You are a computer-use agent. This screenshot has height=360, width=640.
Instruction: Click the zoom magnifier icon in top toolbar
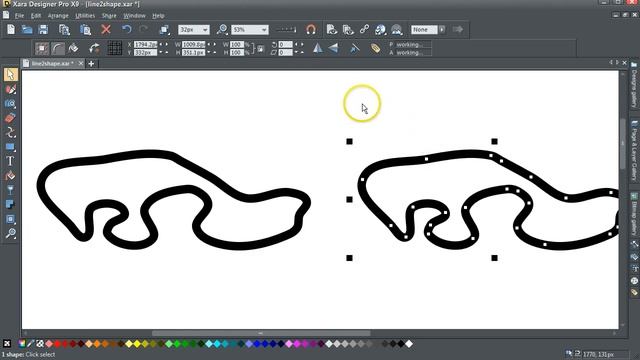click(x=222, y=29)
